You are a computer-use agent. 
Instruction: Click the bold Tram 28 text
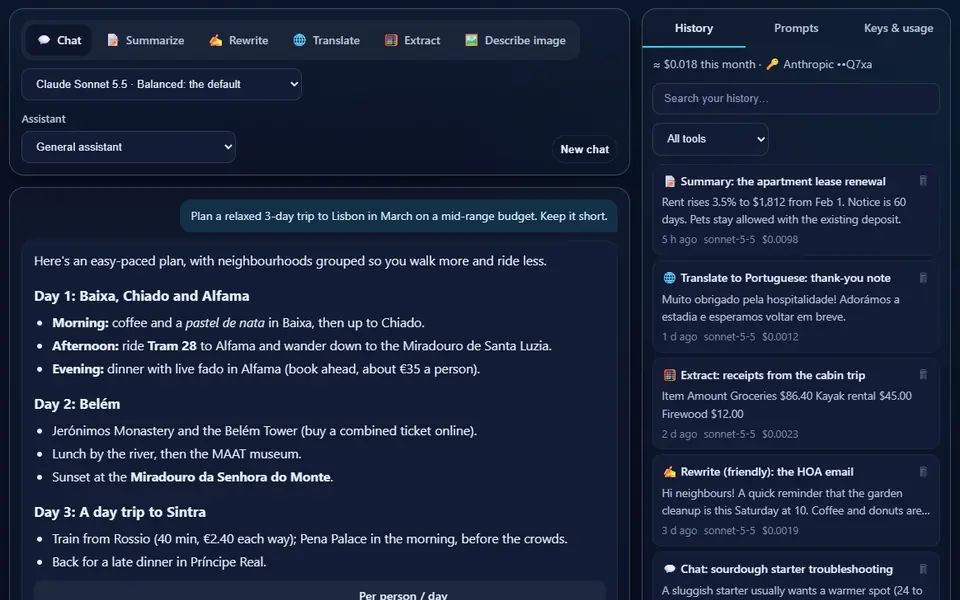click(172, 346)
